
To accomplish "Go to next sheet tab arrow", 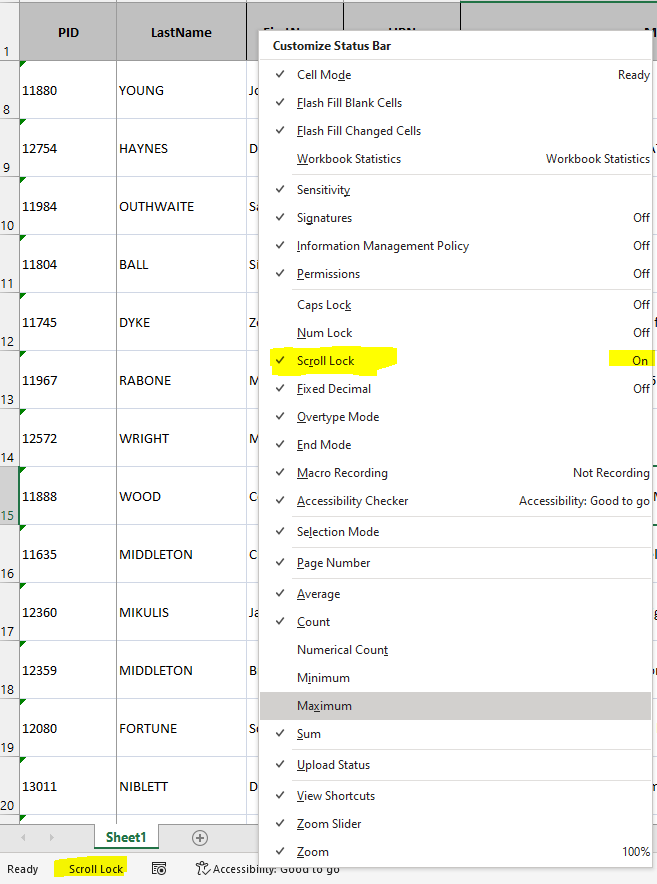I will pyautogui.click(x=51, y=838).
